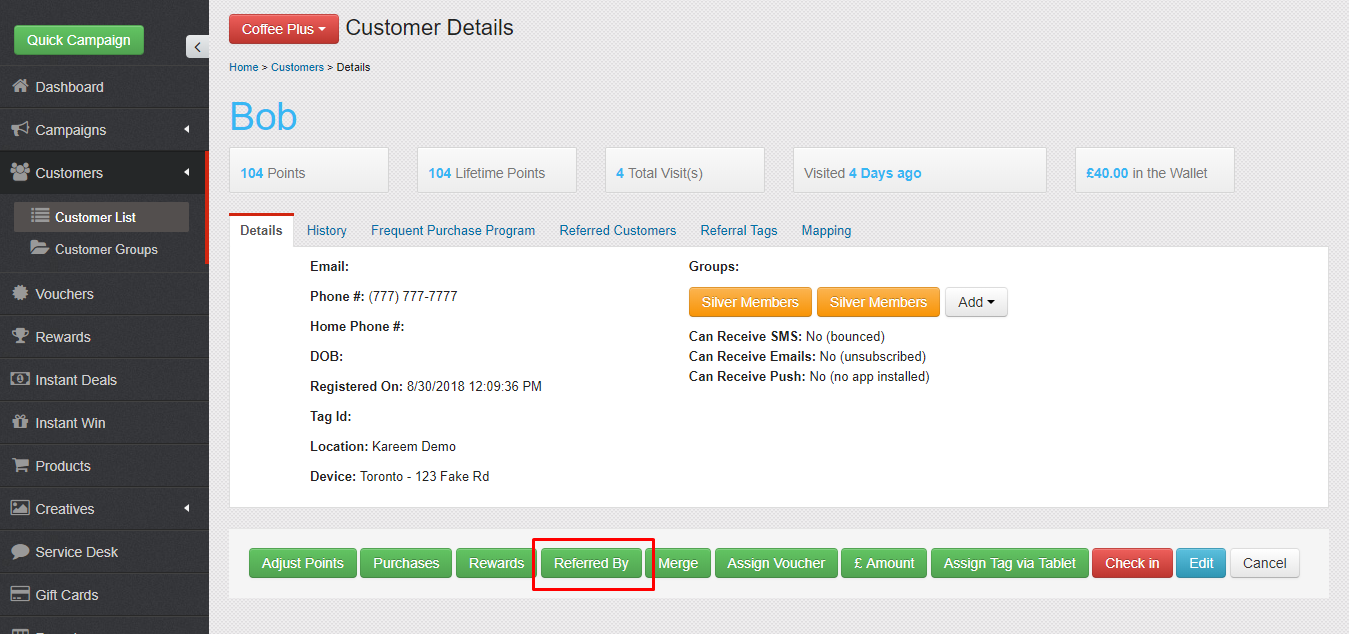Collapse the sidebar with the chevron button
The image size is (1349, 634).
point(197,47)
